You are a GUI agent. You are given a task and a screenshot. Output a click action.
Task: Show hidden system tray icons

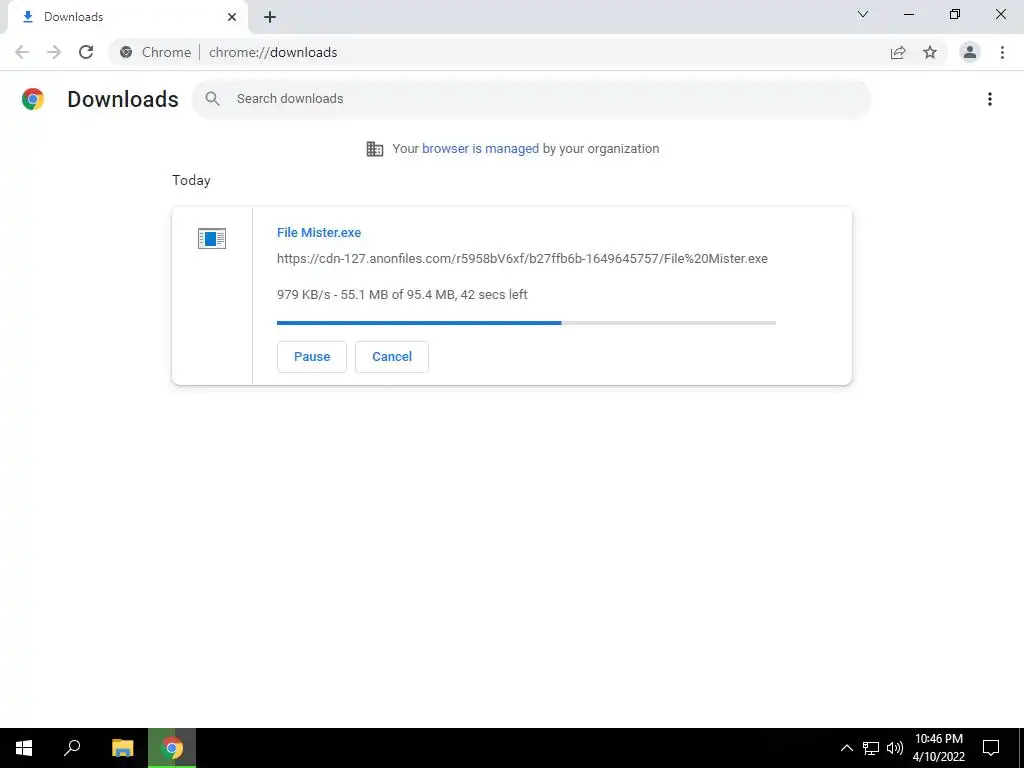tap(846, 748)
